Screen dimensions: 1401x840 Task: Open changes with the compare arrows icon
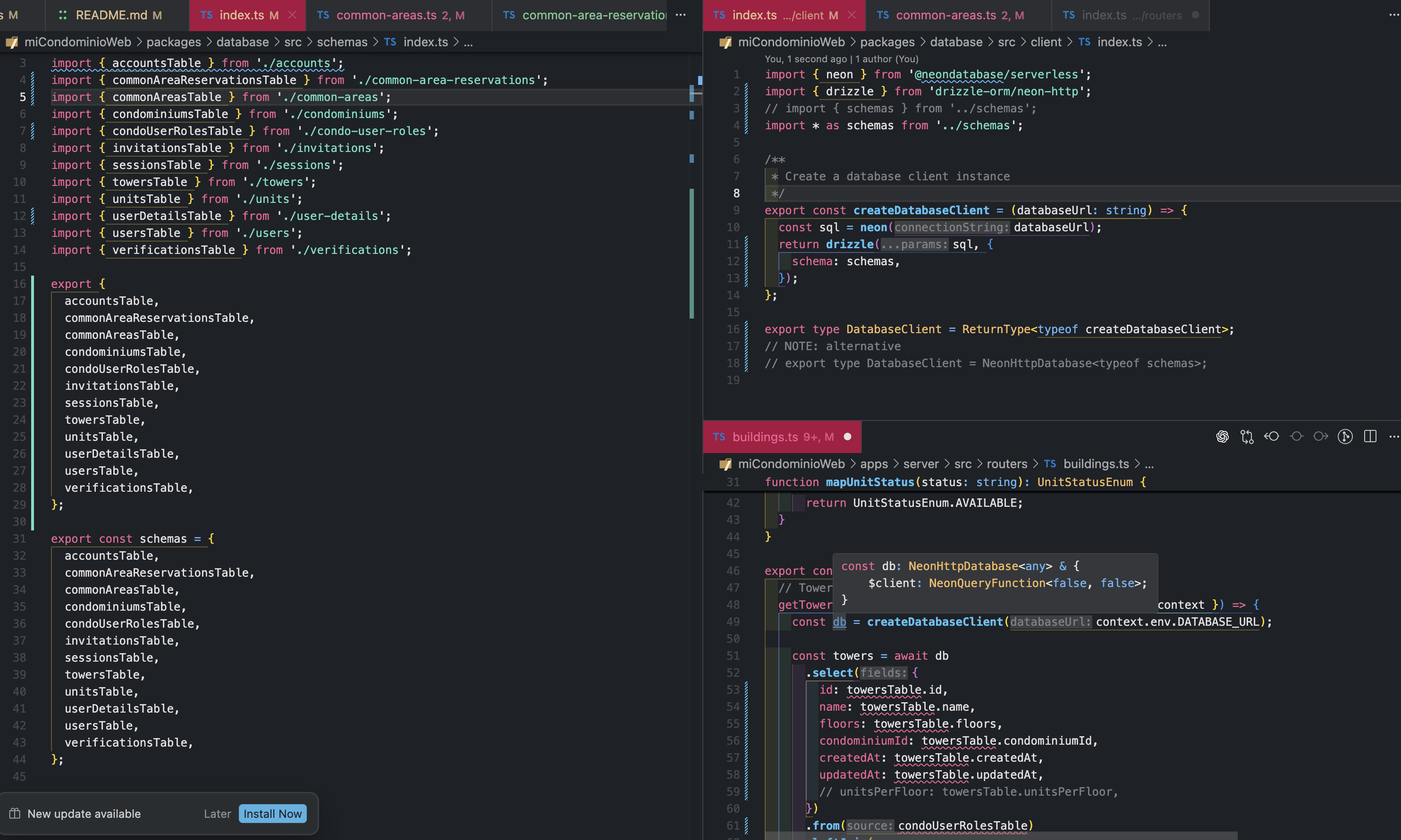(1247, 437)
